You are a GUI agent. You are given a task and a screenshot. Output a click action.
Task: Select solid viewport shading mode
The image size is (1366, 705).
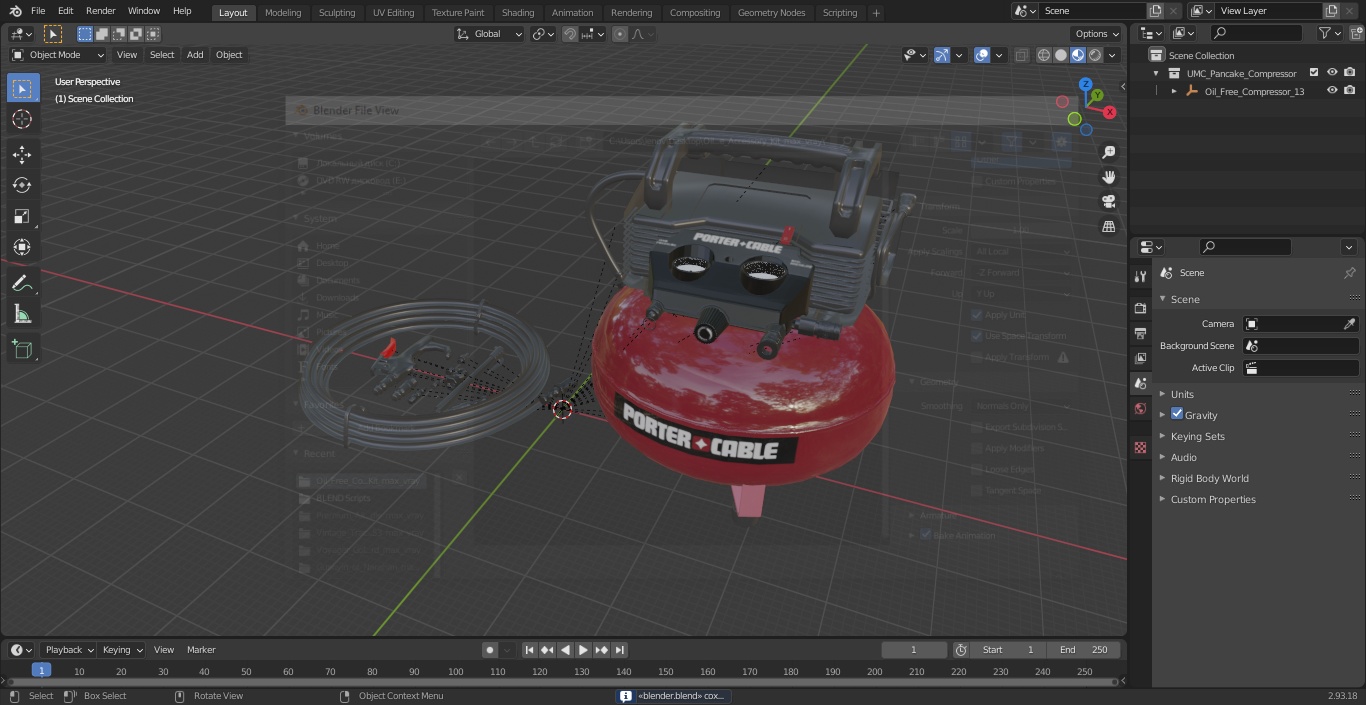(x=1061, y=56)
